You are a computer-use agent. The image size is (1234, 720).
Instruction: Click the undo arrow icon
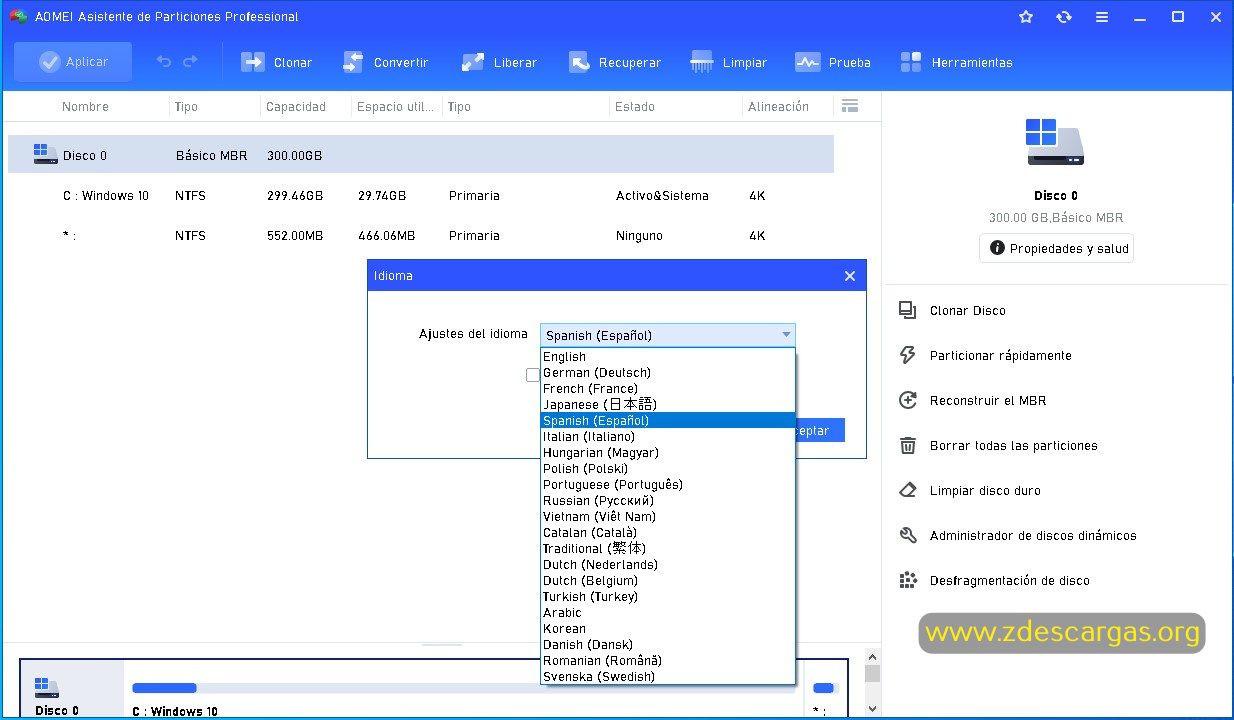click(x=164, y=62)
